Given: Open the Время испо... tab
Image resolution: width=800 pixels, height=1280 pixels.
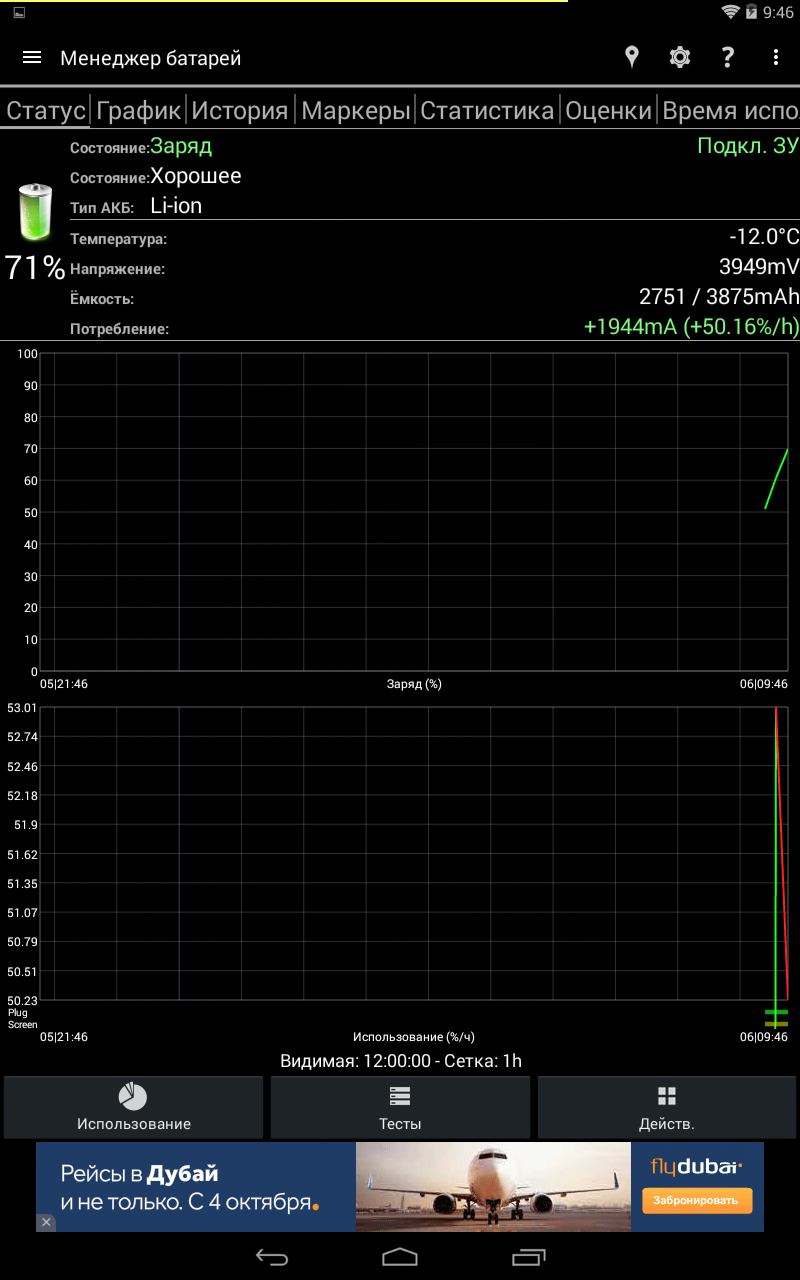Looking at the screenshot, I should pos(730,110).
